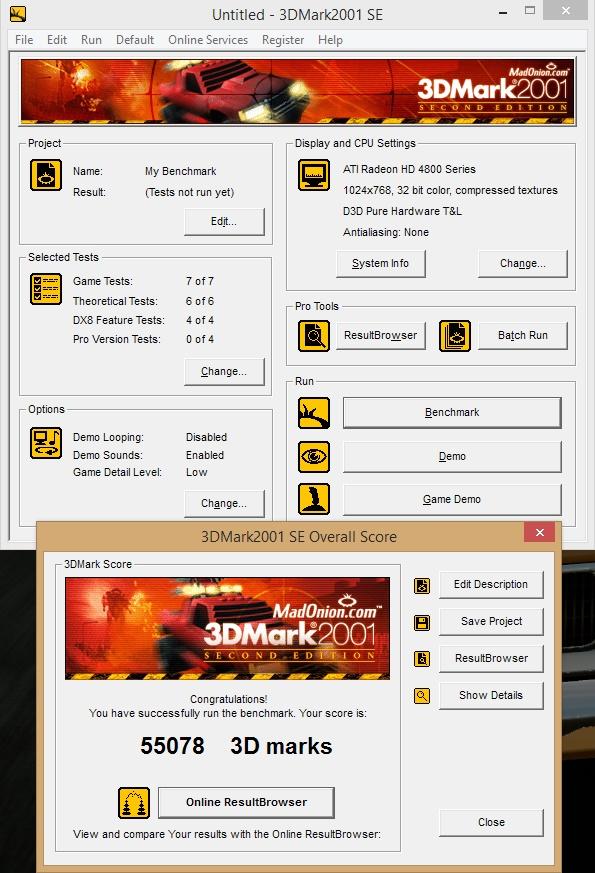Click the Edit Description button

coord(491,585)
